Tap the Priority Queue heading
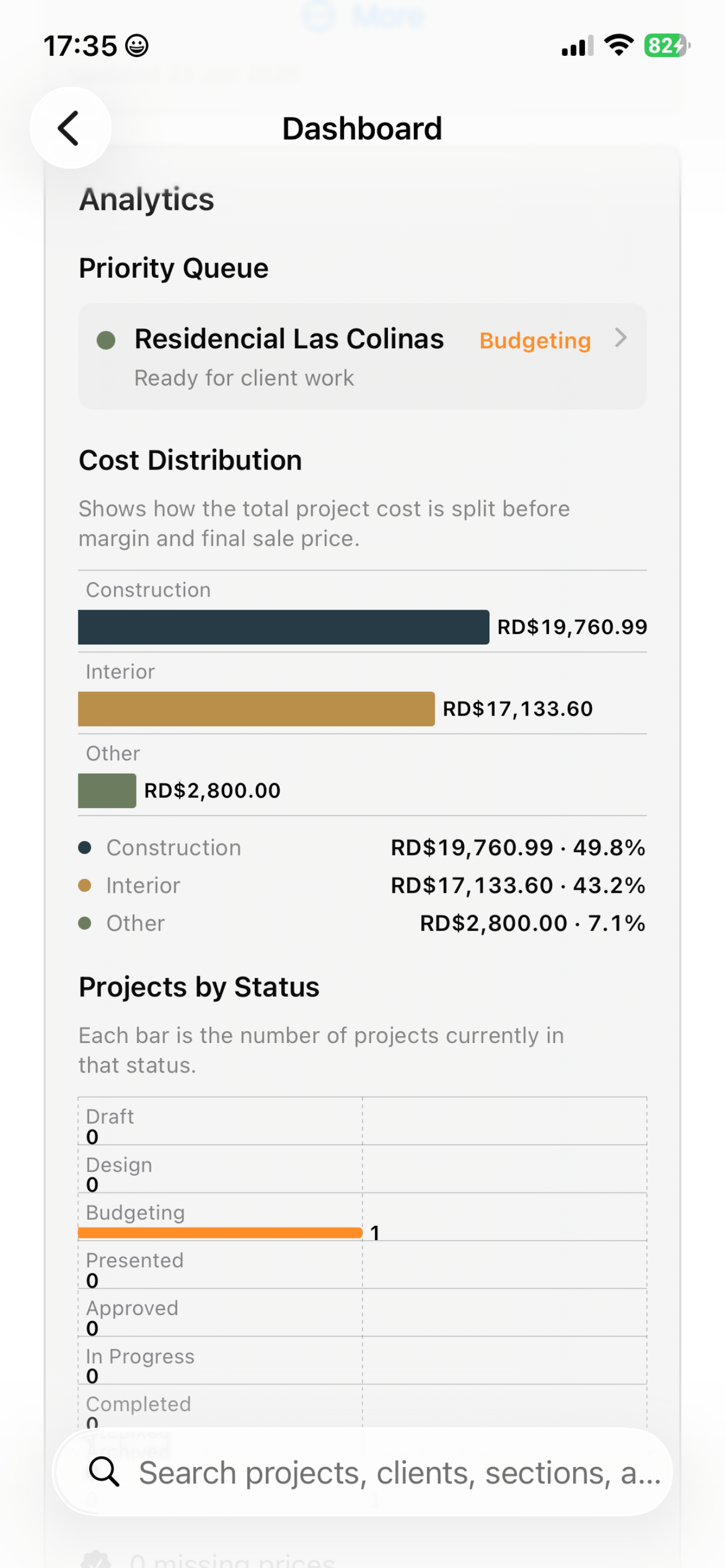The image size is (725, 1568). [x=173, y=269]
